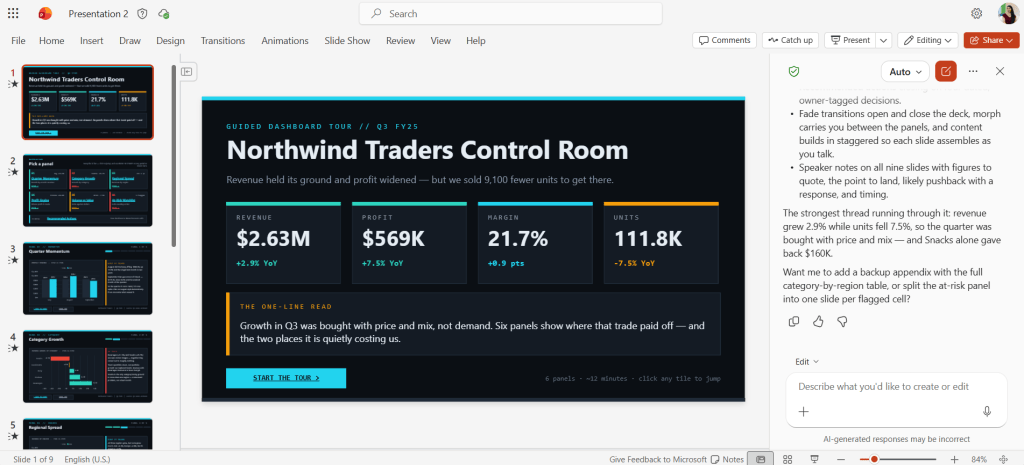Screen dimensions: 1024x465
Task: Fit slide to window icon
Action: (1003, 459)
